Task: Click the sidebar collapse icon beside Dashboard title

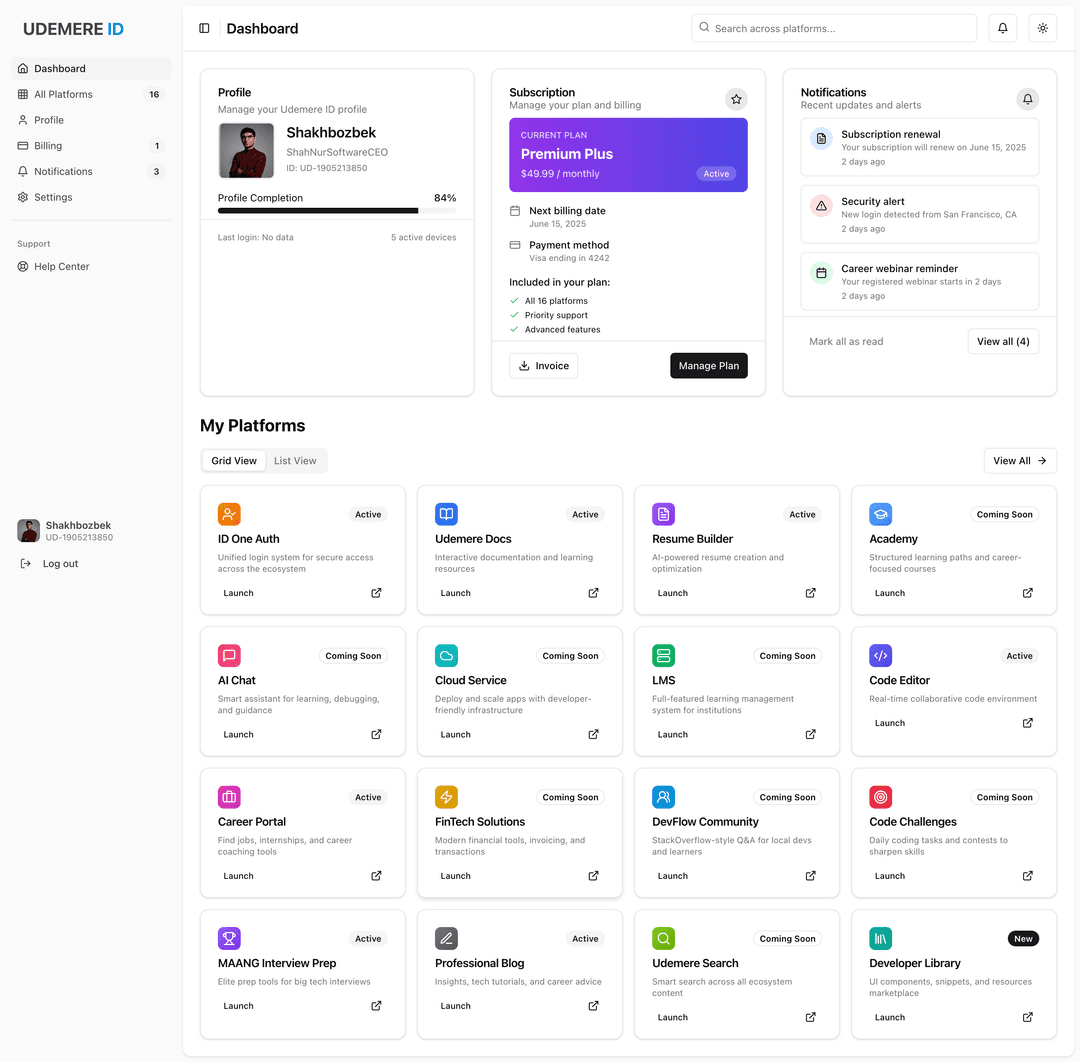Action: click(x=204, y=28)
